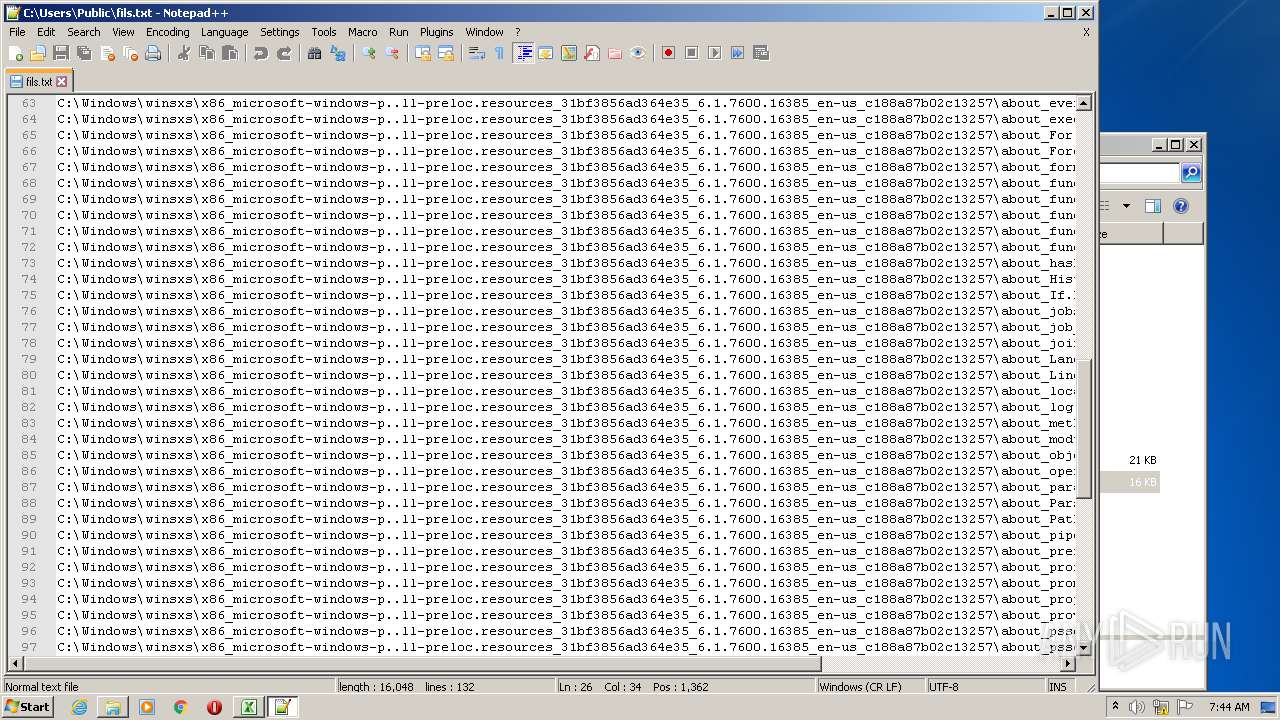Viewport: 1280px width, 720px height.
Task: Switch to Excel on the taskbar
Action: (248, 707)
